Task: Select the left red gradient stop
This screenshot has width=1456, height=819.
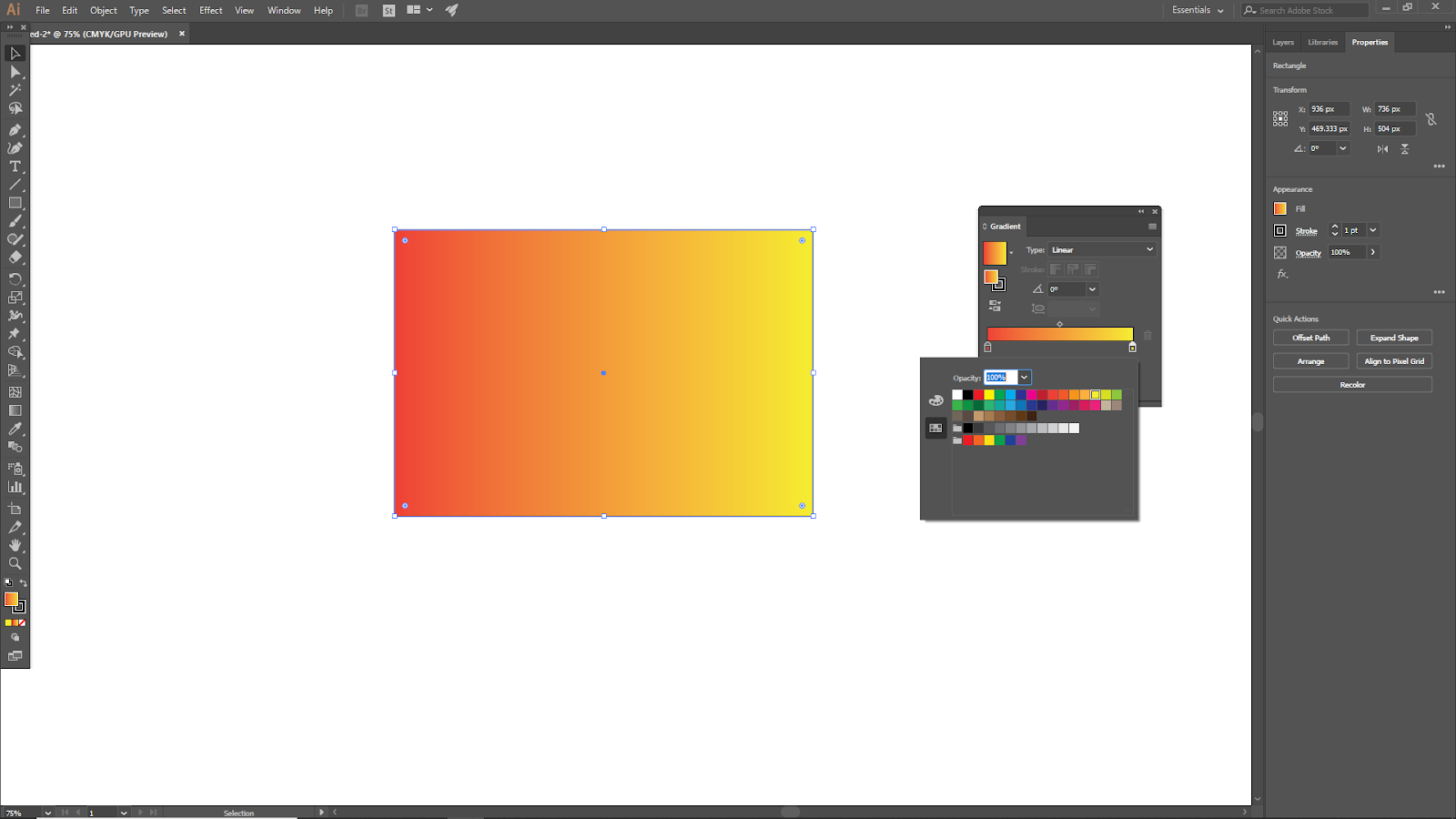Action: tap(988, 347)
